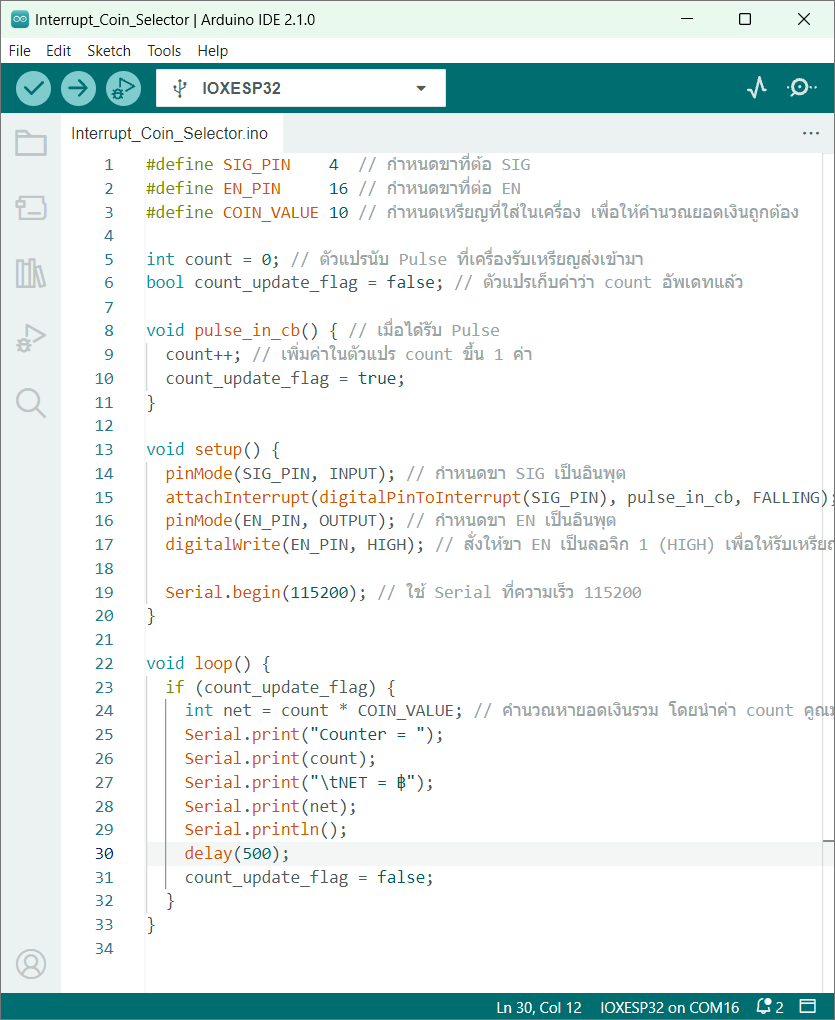Open the user account profile icon

(31, 964)
